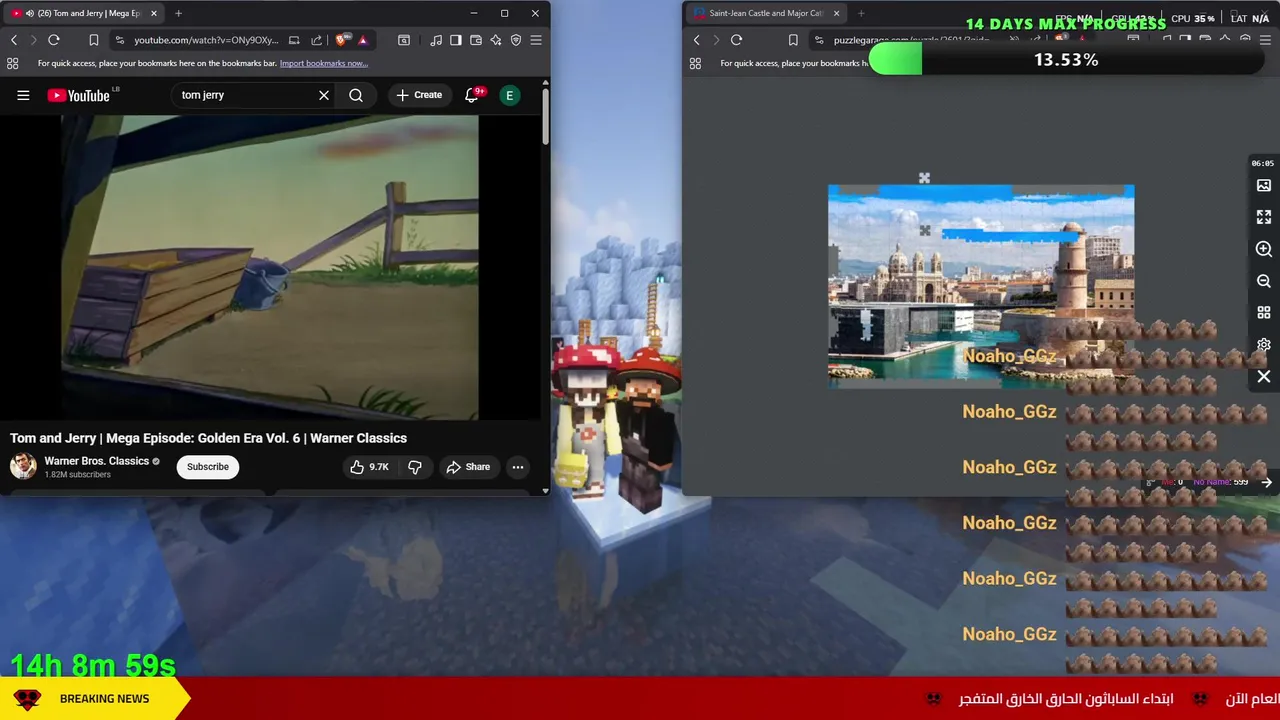1280x720 pixels.
Task: Reload the puzzlegarage page
Action: pyautogui.click(x=736, y=40)
